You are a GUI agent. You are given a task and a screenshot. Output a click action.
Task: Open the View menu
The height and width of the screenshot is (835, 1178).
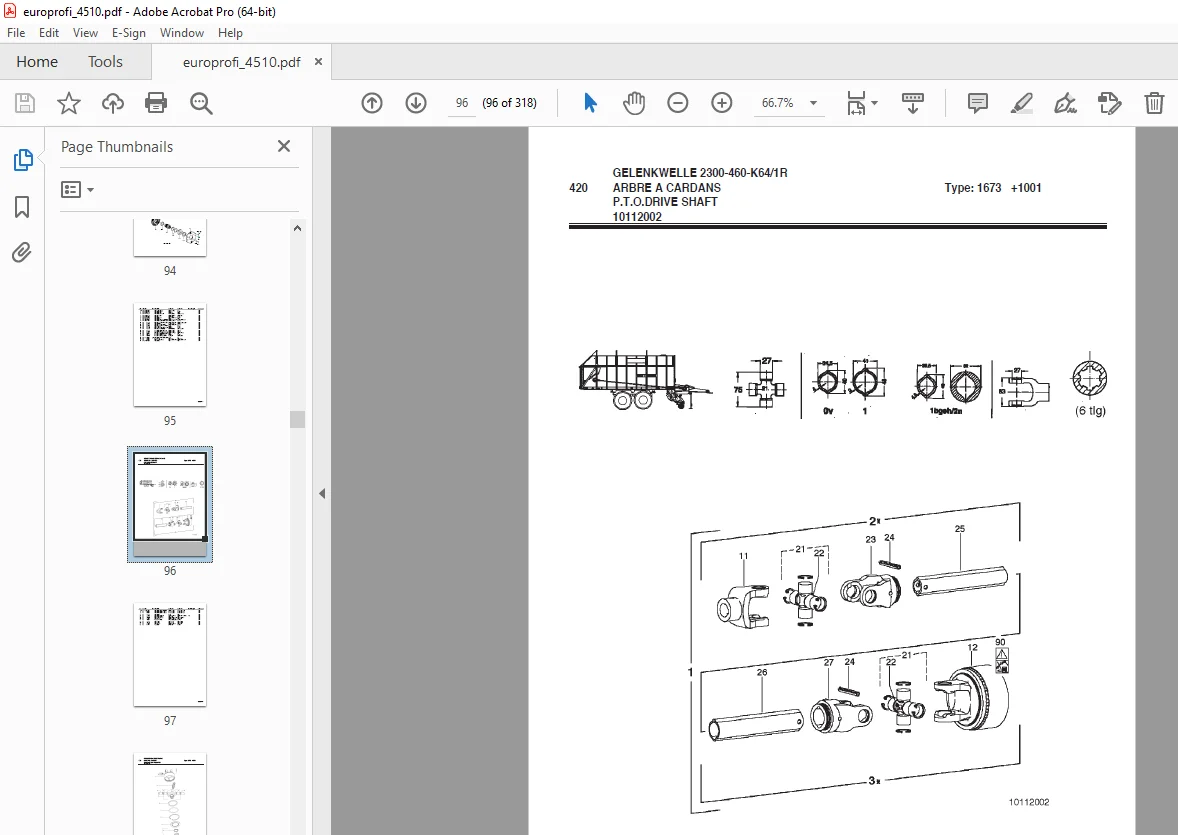pos(85,33)
